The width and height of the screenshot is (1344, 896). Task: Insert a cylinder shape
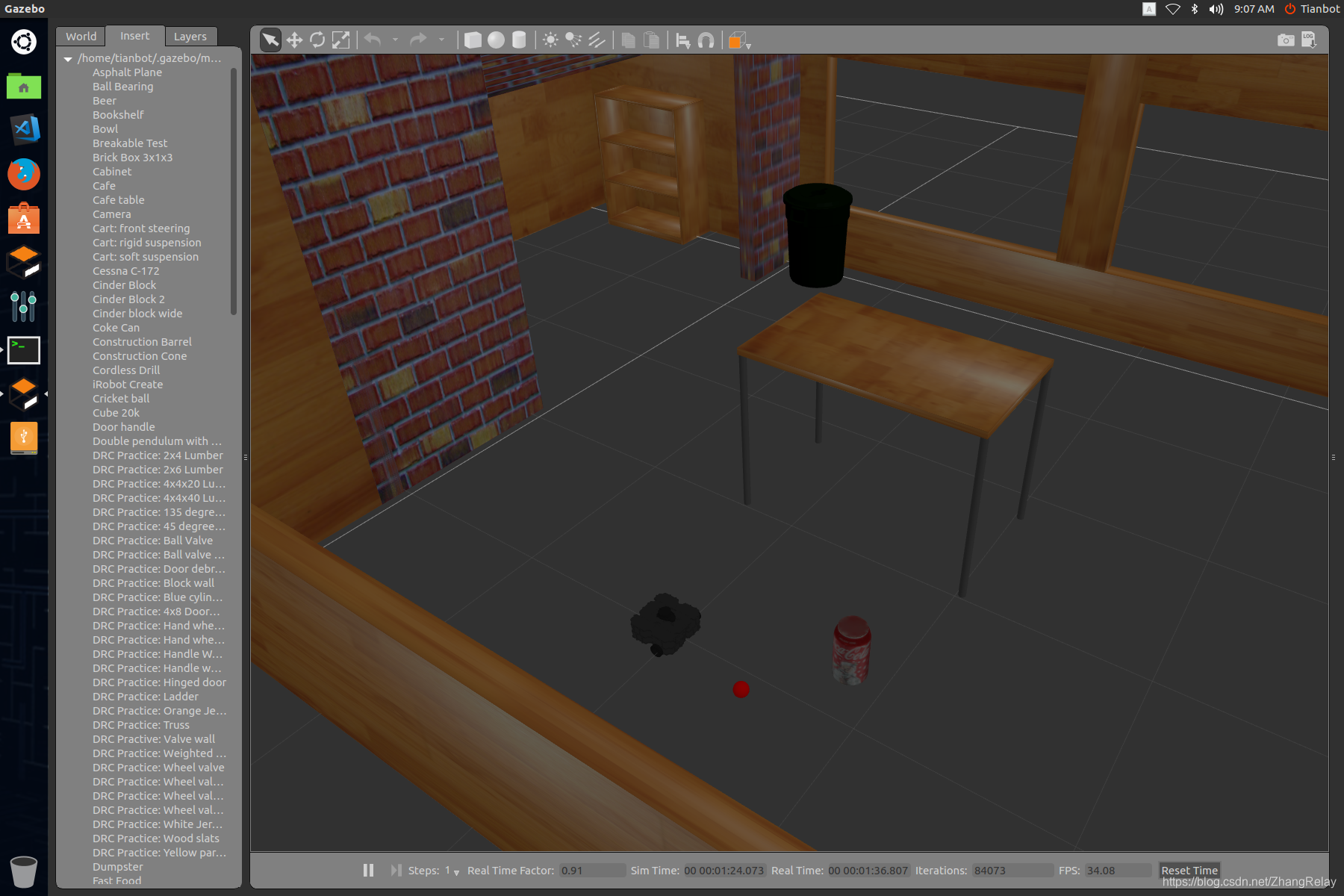click(519, 40)
